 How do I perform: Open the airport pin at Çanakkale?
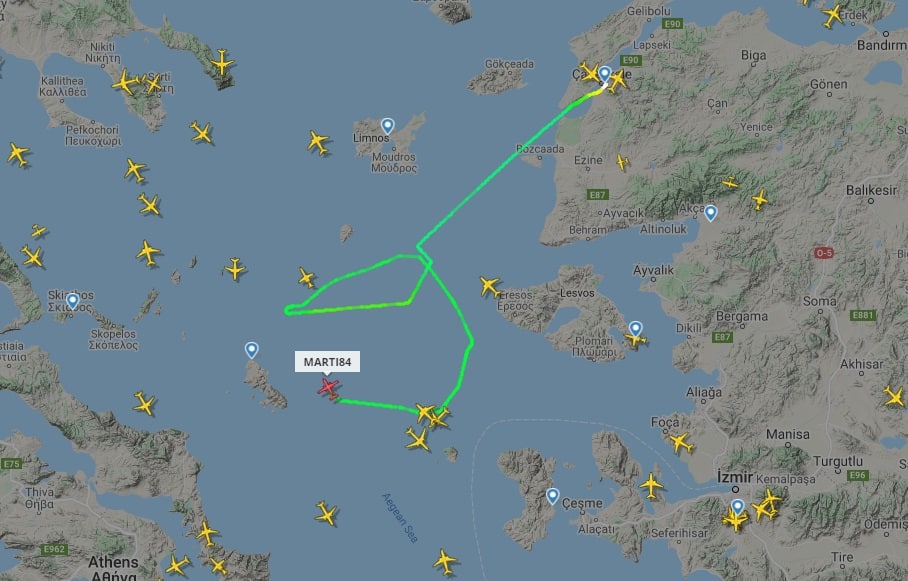pyautogui.click(x=605, y=74)
